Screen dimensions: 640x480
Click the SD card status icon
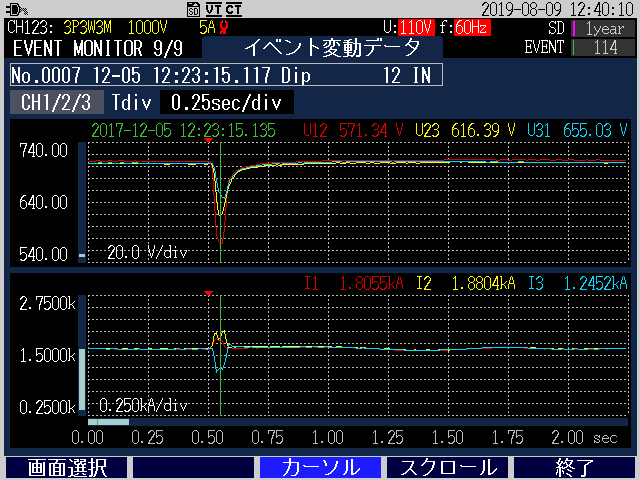(x=193, y=9)
